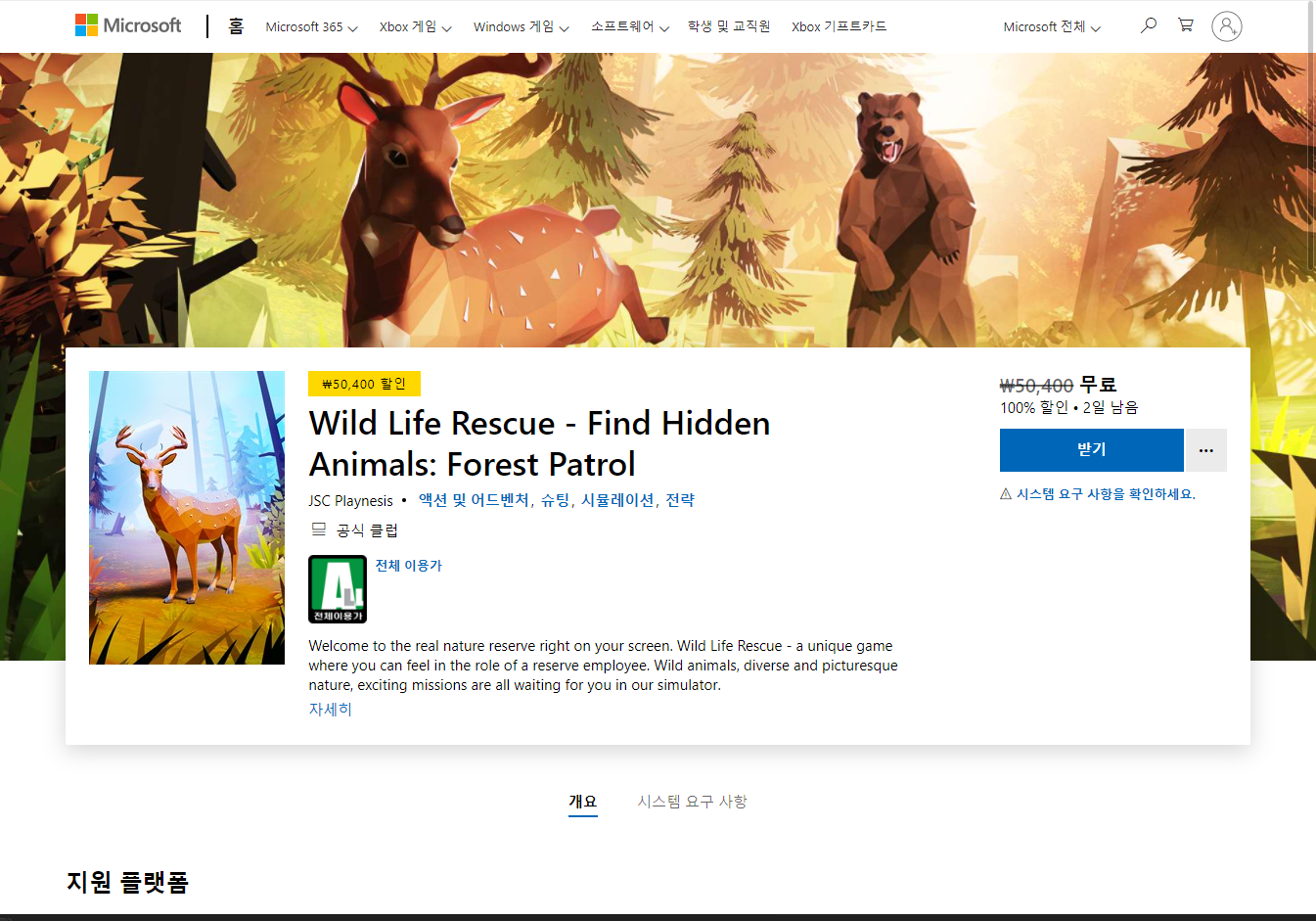Open the Microsoft logo home link
The height and width of the screenshot is (921, 1316).
128,25
